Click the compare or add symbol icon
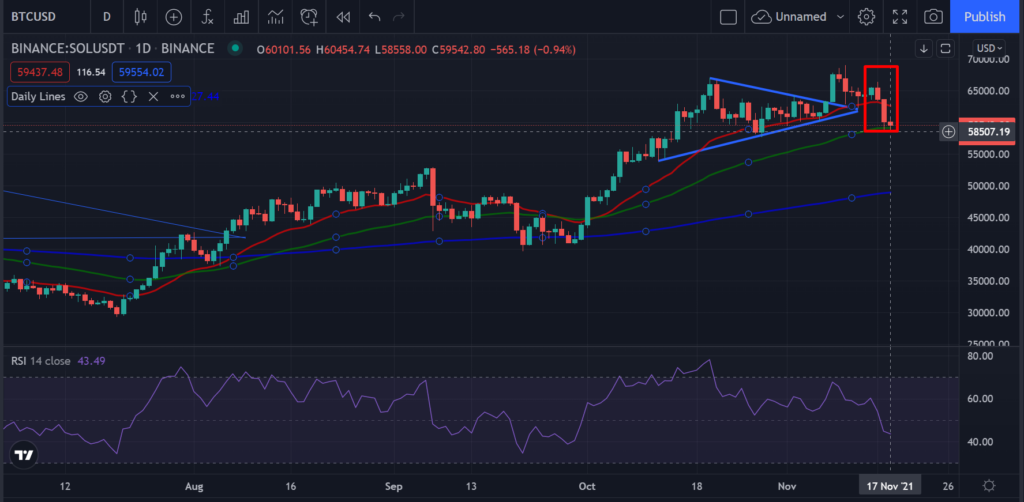Screen dimensions: 1024x502 point(173,17)
